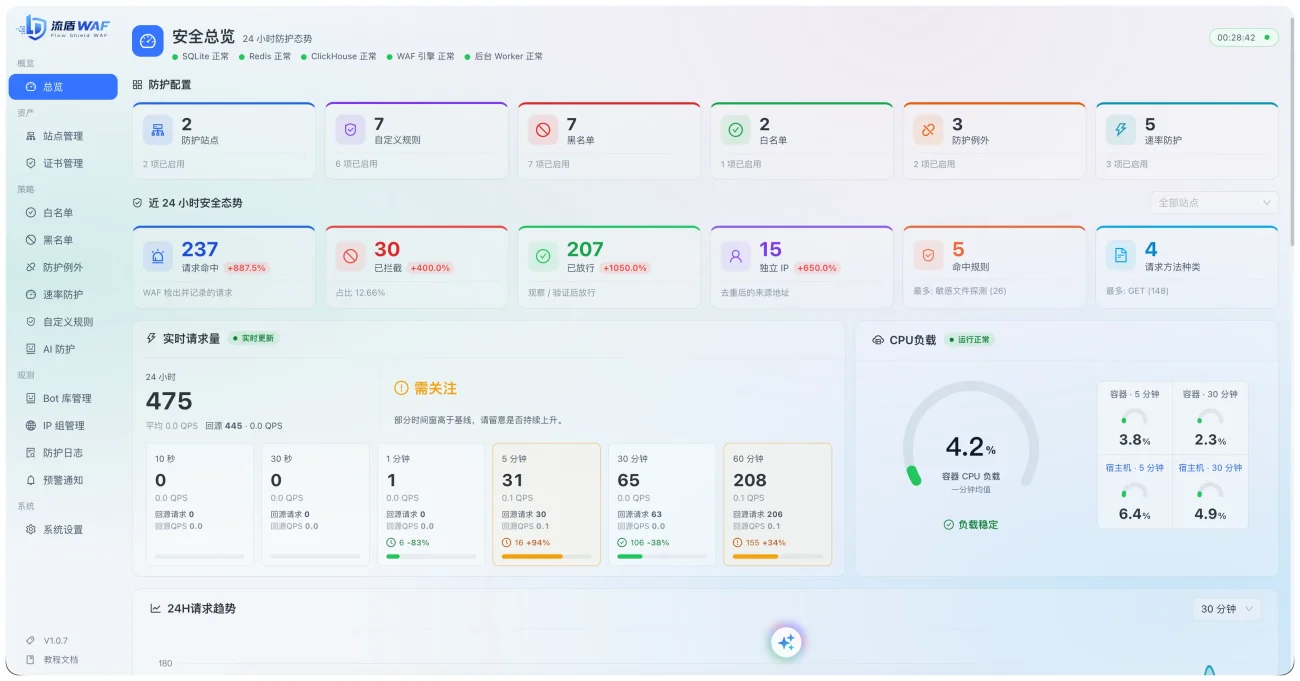Image resolution: width=1300 pixels, height=681 pixels.
Task: Click the 运行正常 status badge
Action: [x=969, y=340]
